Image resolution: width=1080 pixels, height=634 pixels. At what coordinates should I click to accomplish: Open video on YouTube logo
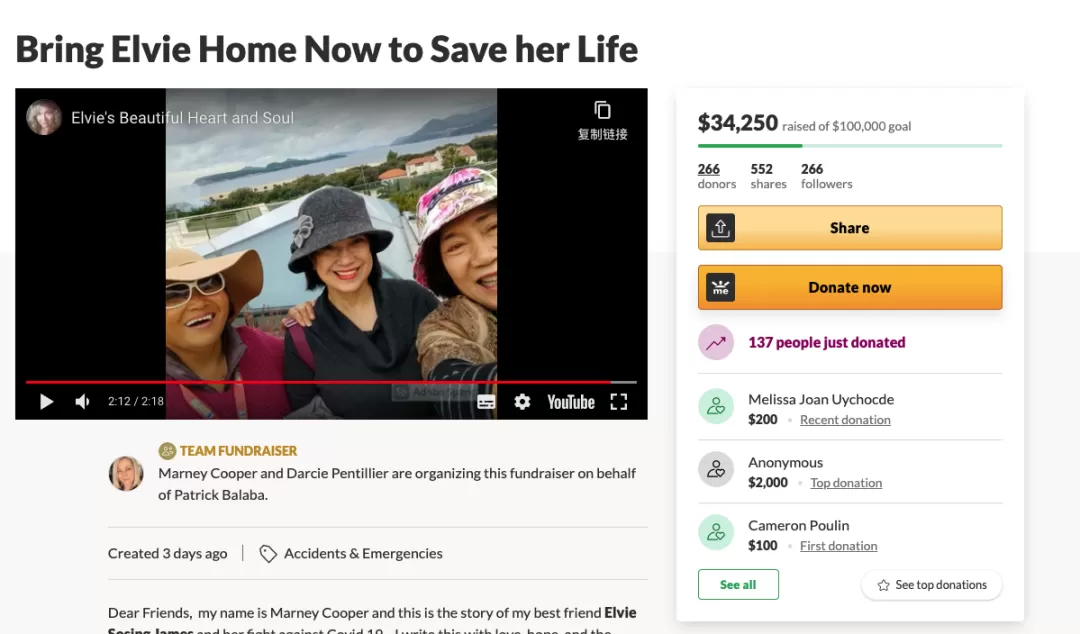point(570,402)
